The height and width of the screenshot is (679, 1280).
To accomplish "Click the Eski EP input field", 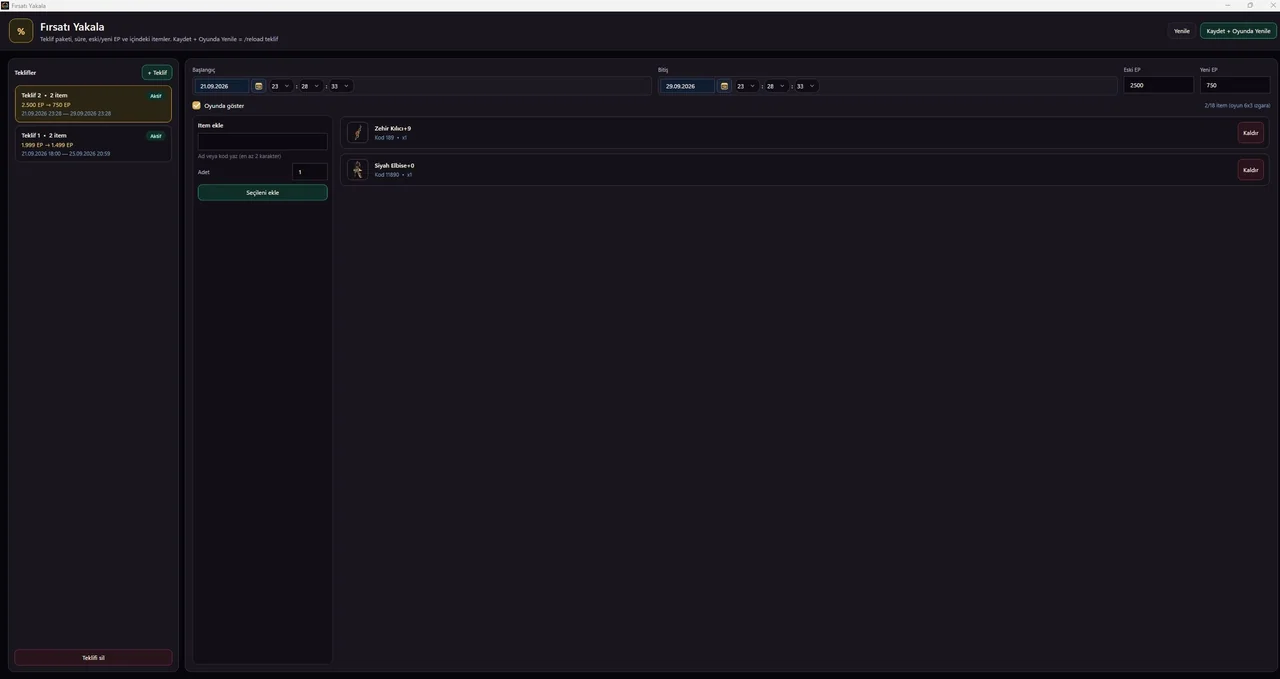I will (x=1159, y=86).
